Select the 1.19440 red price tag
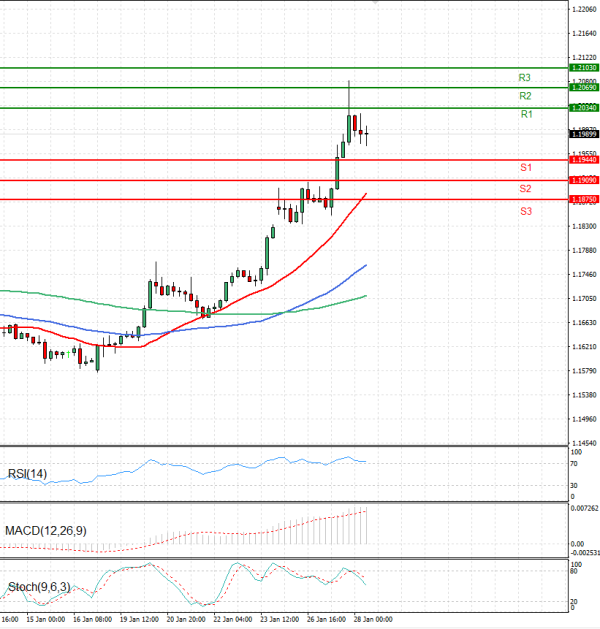 point(583,160)
